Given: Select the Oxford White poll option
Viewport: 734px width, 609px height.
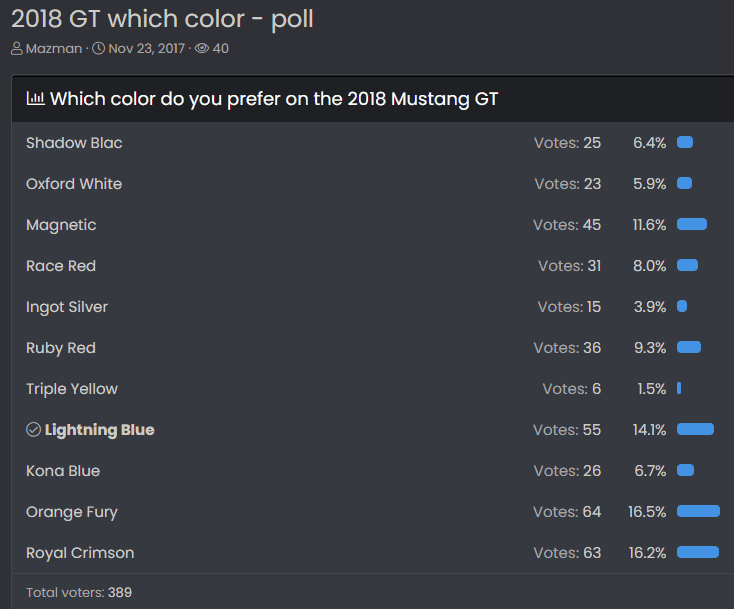Looking at the screenshot, I should click(74, 184).
